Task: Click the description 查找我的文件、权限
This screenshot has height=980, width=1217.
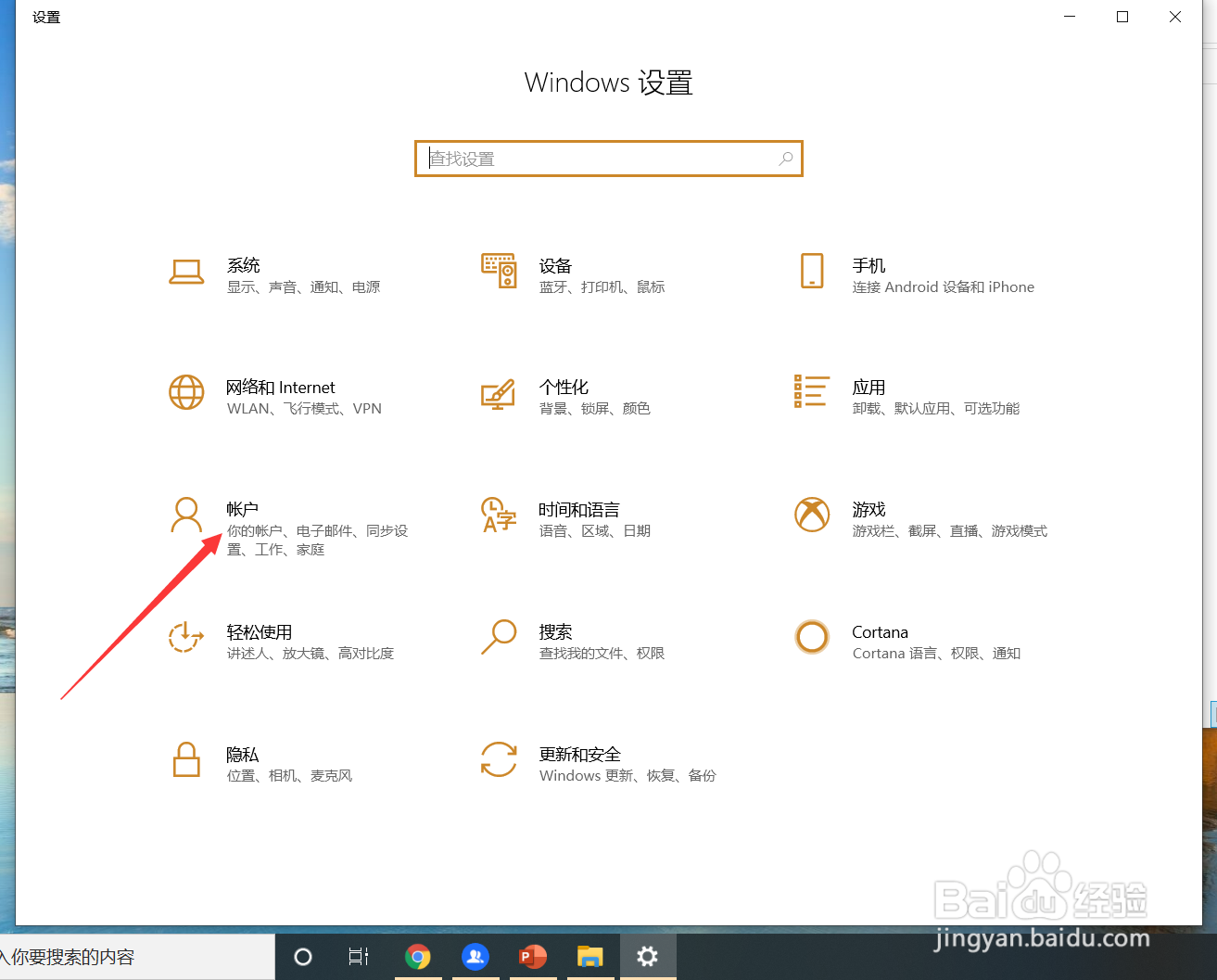Action: (x=602, y=654)
